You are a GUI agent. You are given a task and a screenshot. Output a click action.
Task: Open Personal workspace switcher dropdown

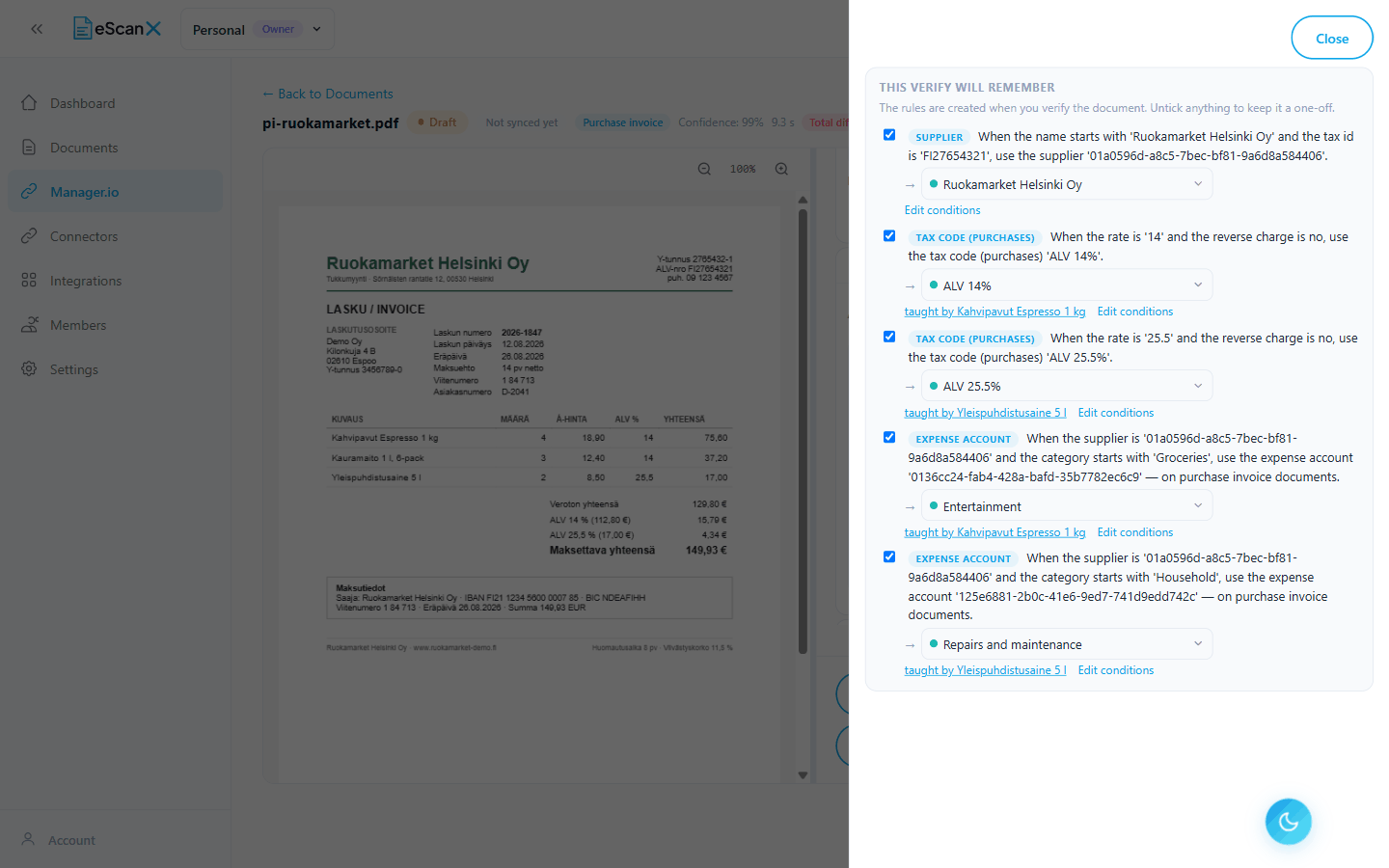(258, 29)
